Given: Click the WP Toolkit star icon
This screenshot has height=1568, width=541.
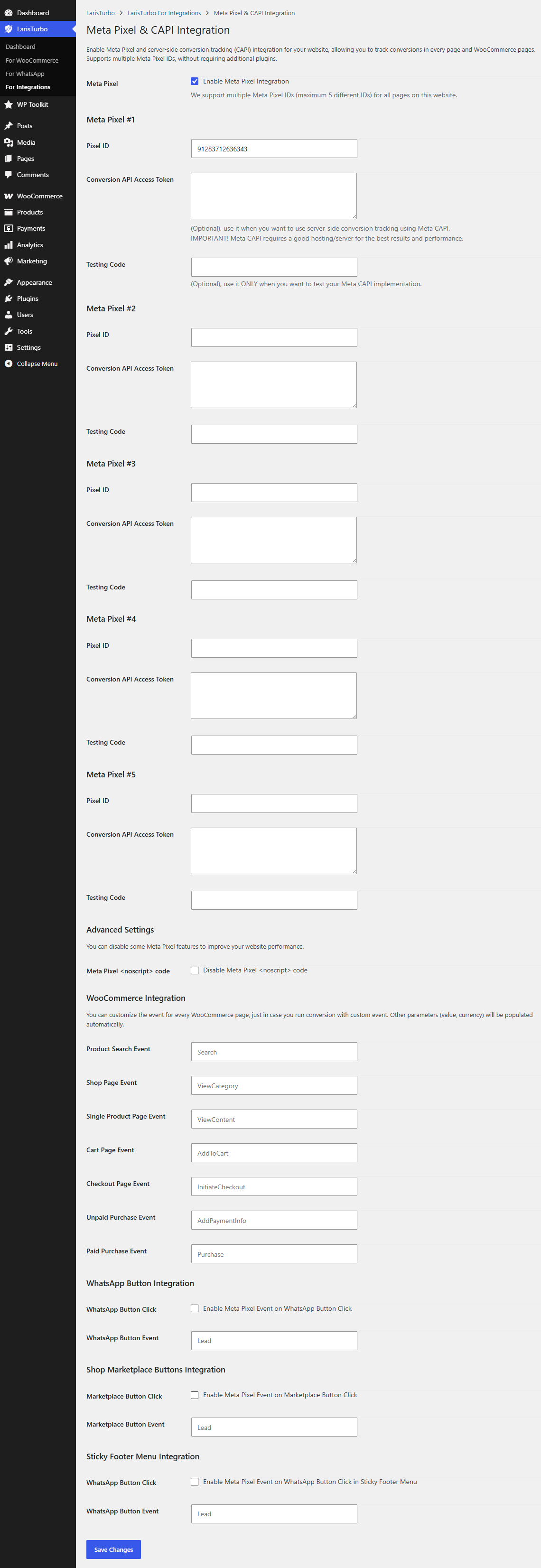Looking at the screenshot, I should (x=9, y=105).
